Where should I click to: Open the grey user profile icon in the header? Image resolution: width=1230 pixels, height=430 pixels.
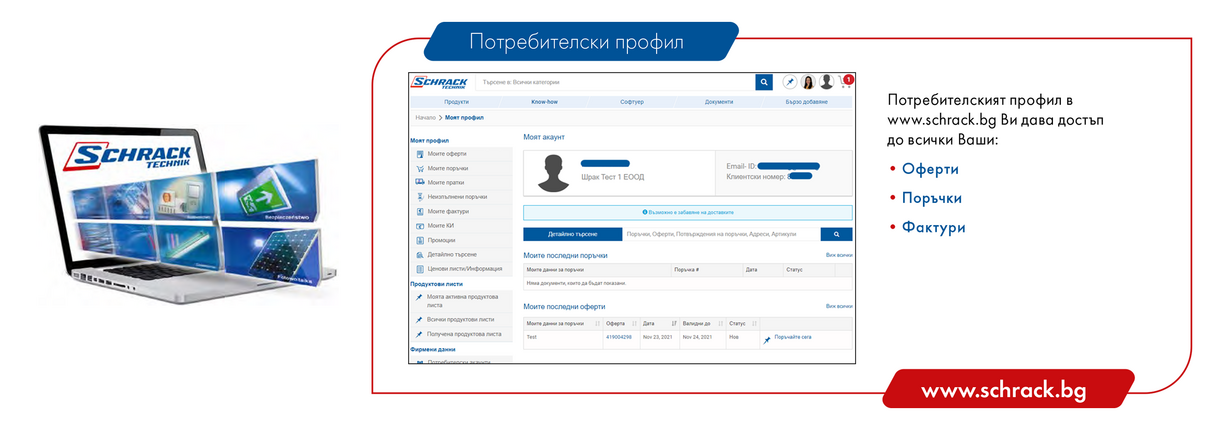click(x=826, y=82)
